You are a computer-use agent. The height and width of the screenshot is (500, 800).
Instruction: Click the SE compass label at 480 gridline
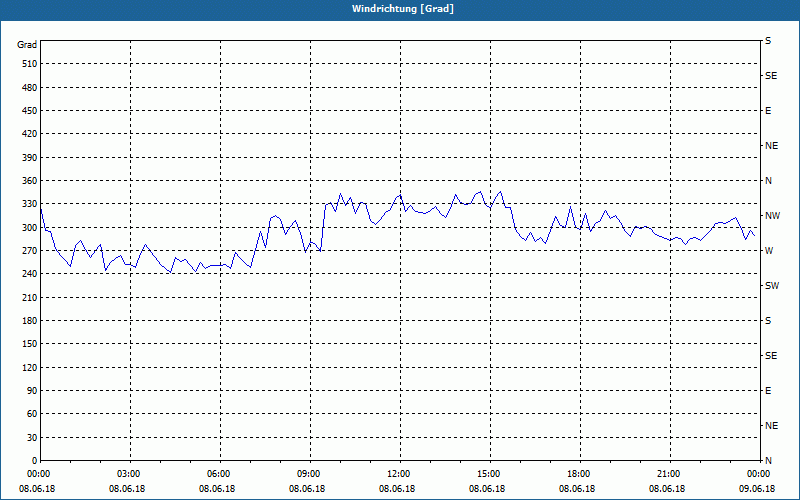[771, 76]
